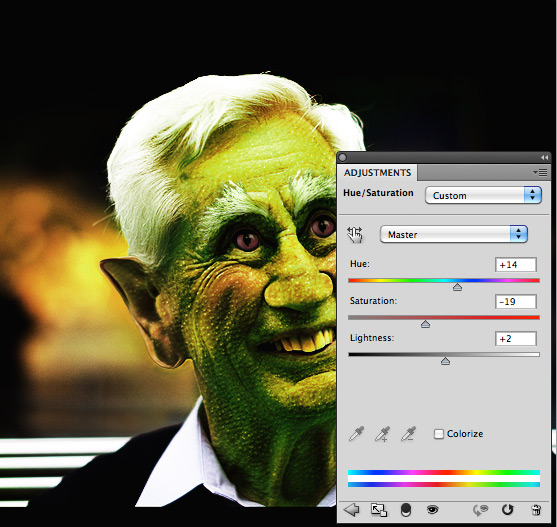The image size is (557, 527).
Task: Open the Adjustments panel options menu
Action: coord(540,173)
